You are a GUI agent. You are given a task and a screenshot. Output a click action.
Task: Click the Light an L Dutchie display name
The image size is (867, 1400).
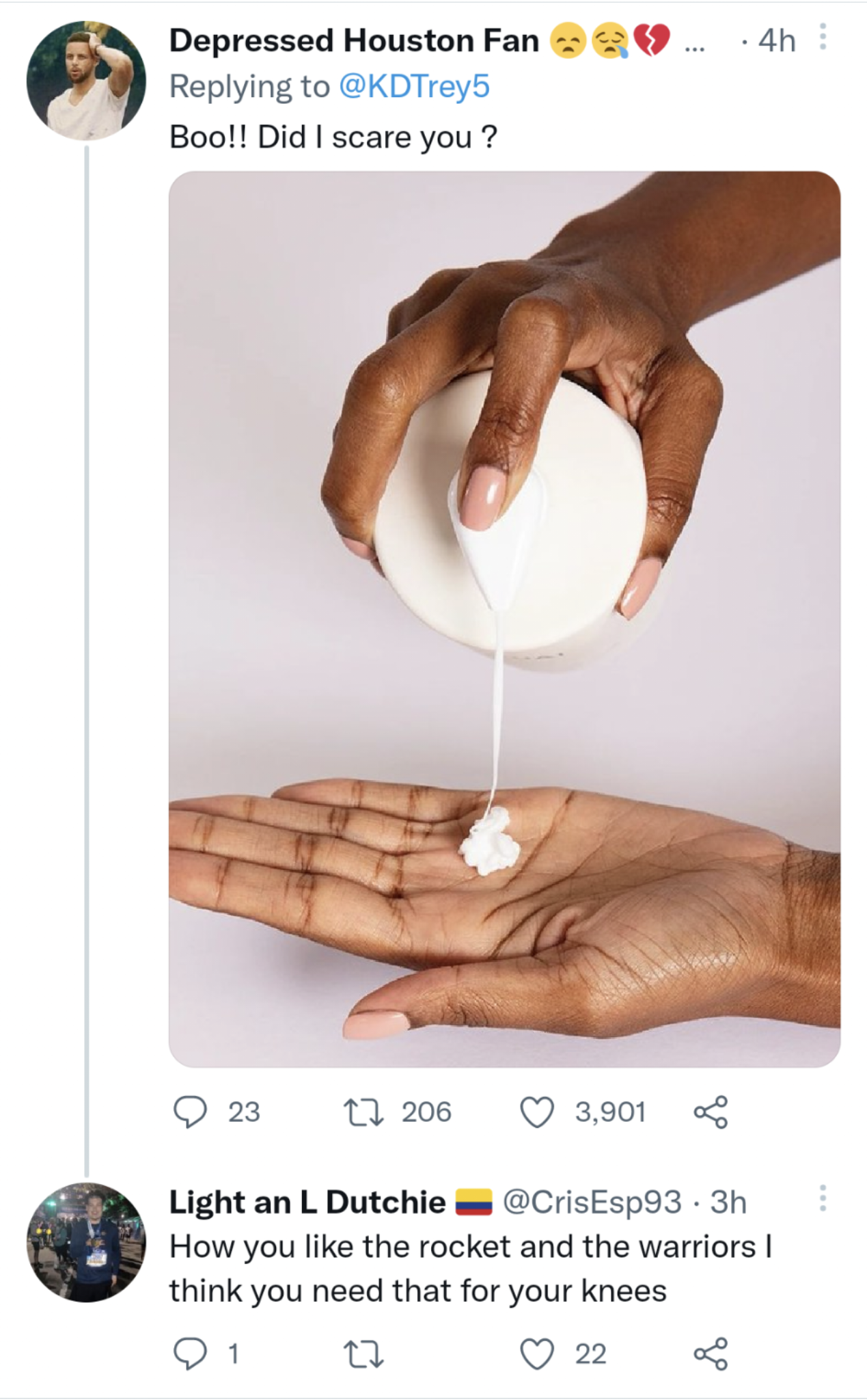pyautogui.click(x=307, y=1202)
